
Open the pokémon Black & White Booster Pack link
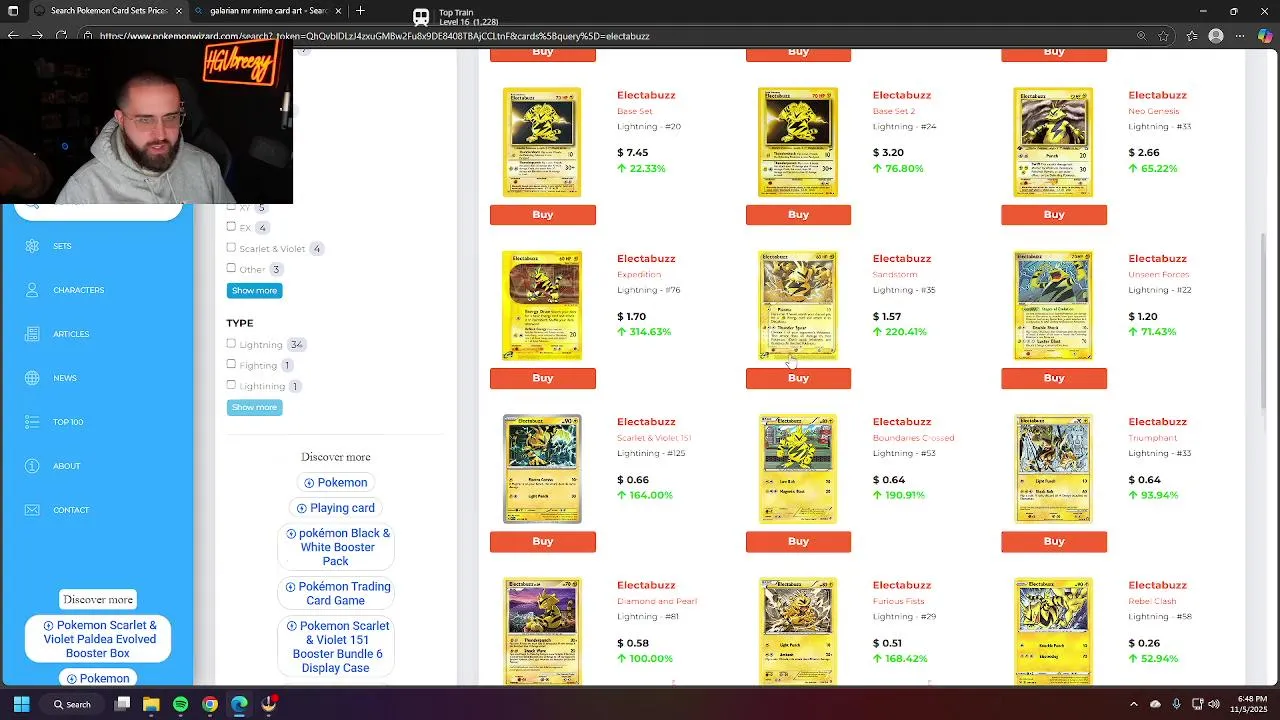[x=336, y=547]
